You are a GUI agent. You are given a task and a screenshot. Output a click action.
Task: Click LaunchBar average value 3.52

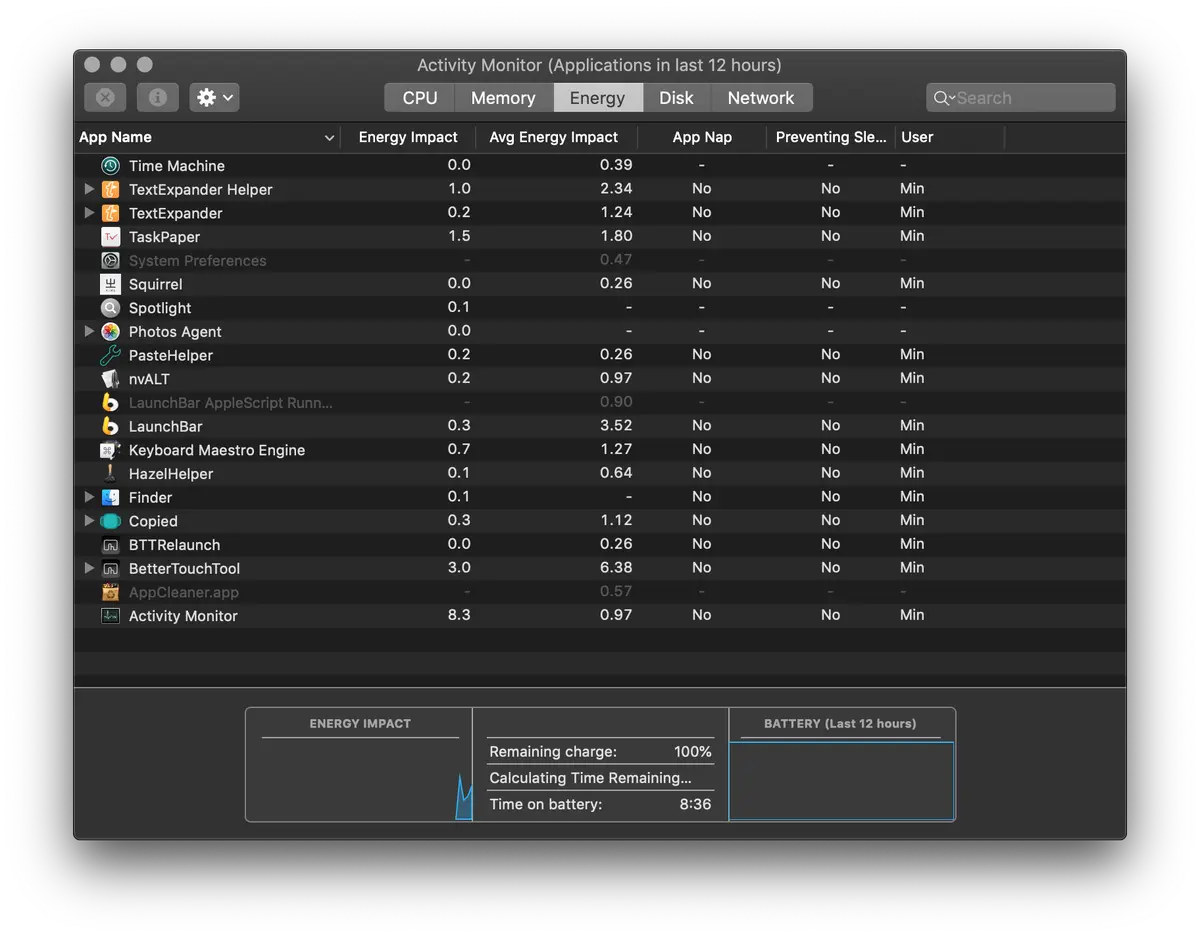click(616, 425)
